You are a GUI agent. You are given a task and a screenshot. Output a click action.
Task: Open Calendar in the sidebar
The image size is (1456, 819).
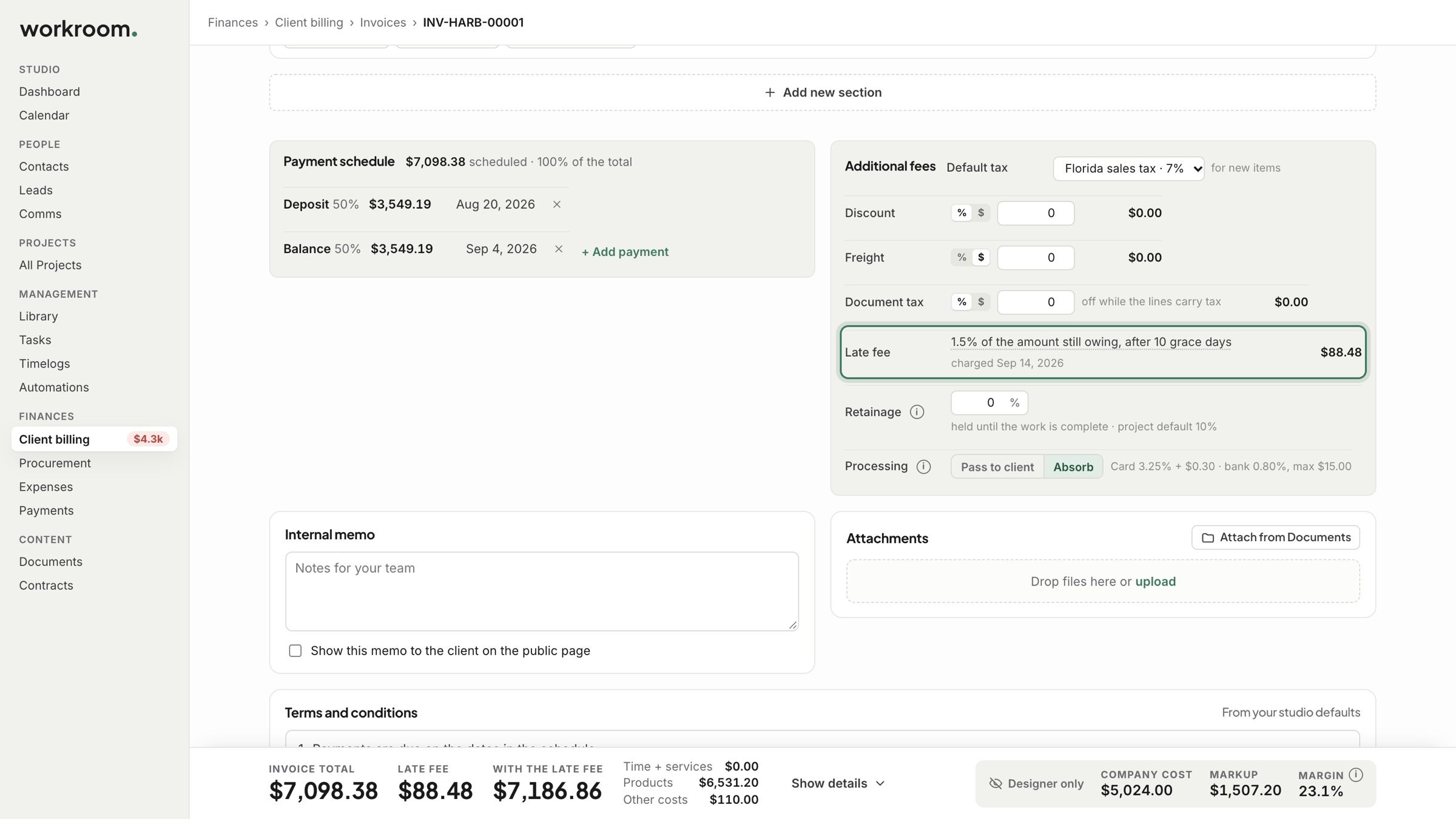click(44, 115)
